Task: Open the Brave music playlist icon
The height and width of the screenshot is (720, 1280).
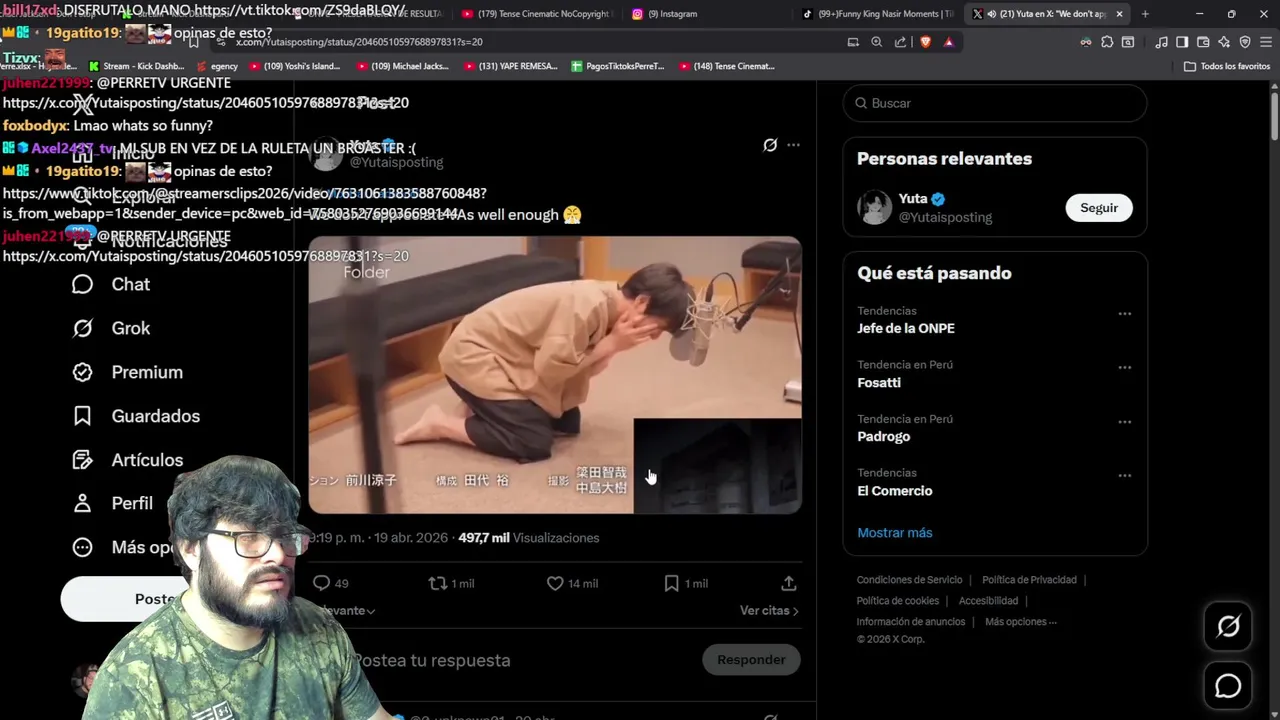Action: 1161,42
